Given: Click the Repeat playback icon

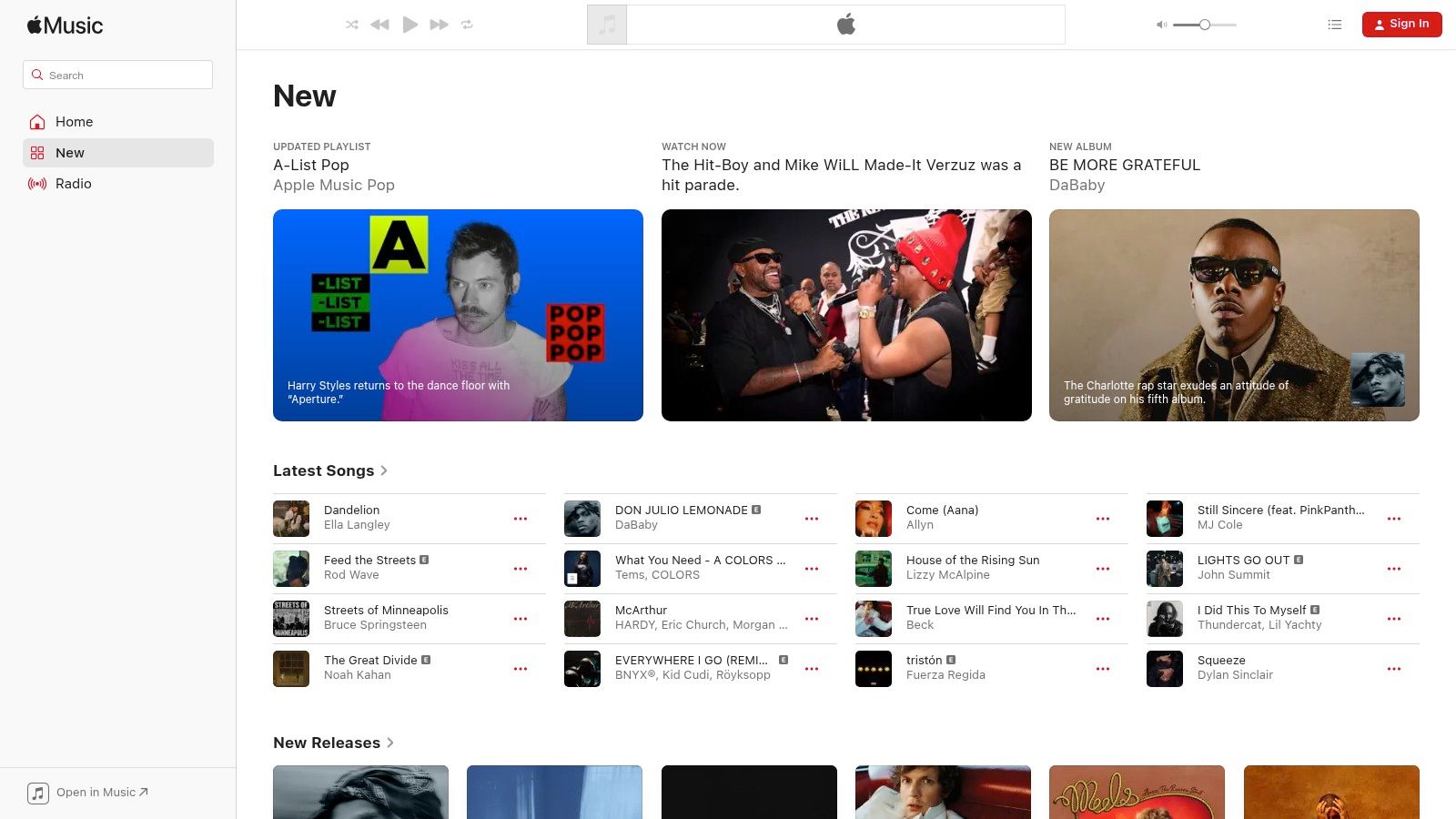Looking at the screenshot, I should tap(467, 25).
